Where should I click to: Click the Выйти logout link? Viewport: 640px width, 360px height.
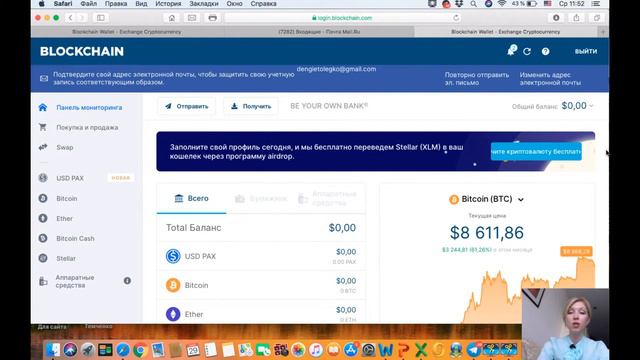586,51
